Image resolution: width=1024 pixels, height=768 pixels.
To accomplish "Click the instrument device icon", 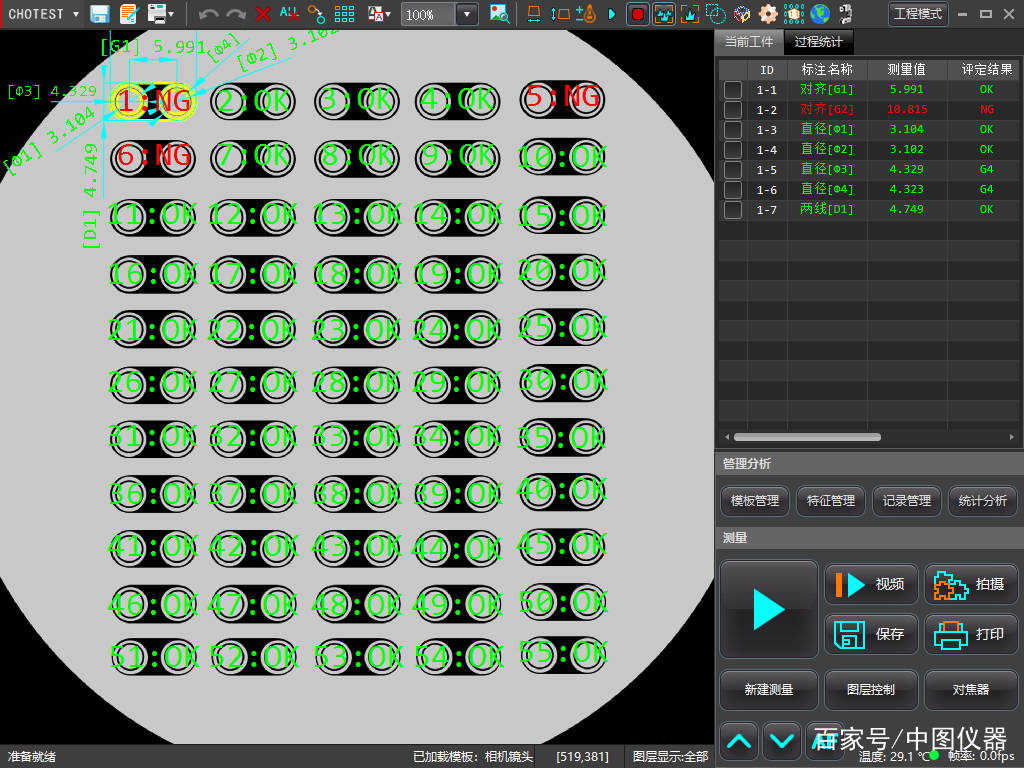I will coord(846,14).
